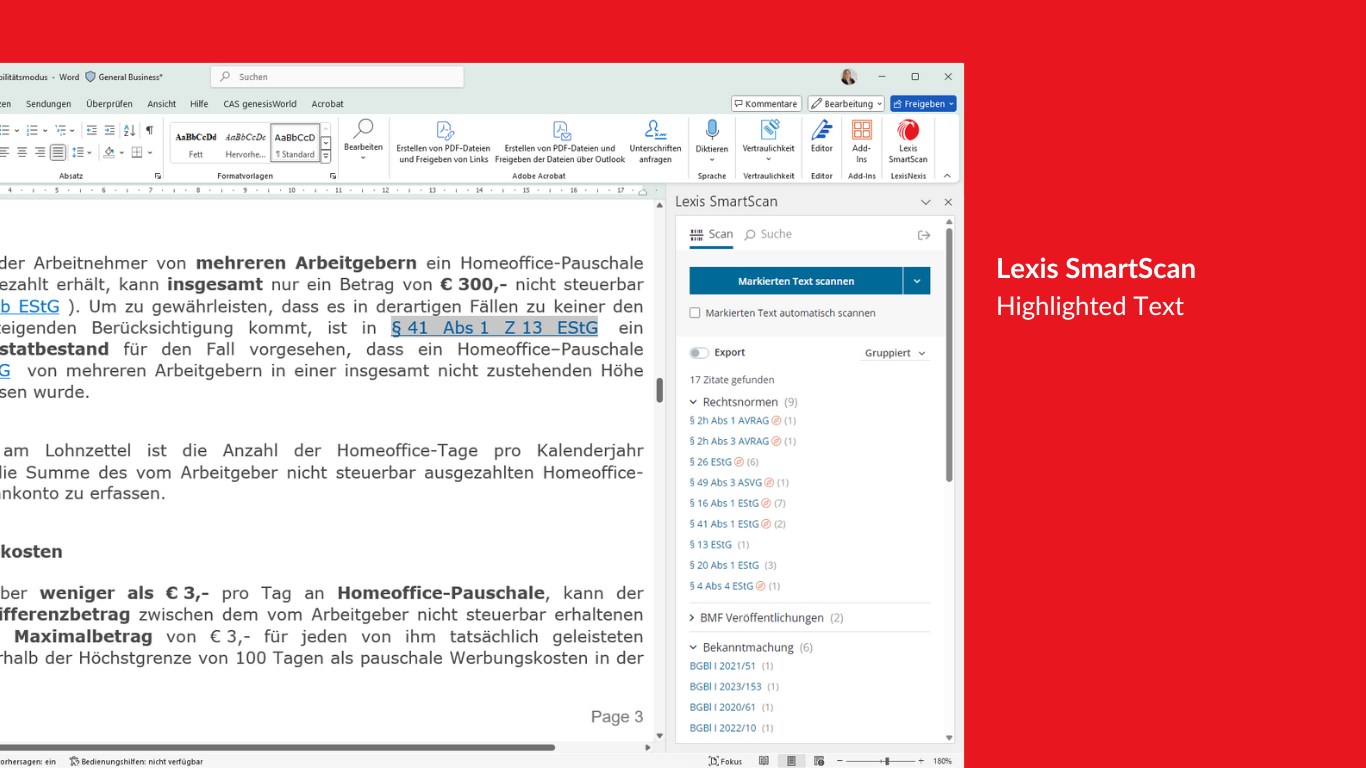Collapse the Rechtsnormen group

coord(693,402)
